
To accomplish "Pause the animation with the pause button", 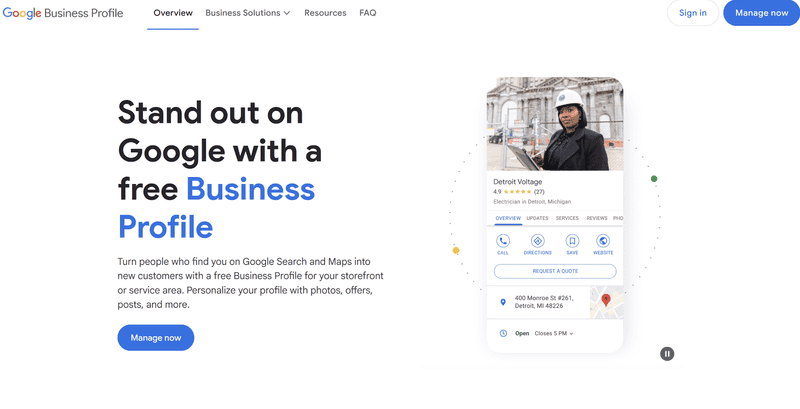I will point(667,353).
